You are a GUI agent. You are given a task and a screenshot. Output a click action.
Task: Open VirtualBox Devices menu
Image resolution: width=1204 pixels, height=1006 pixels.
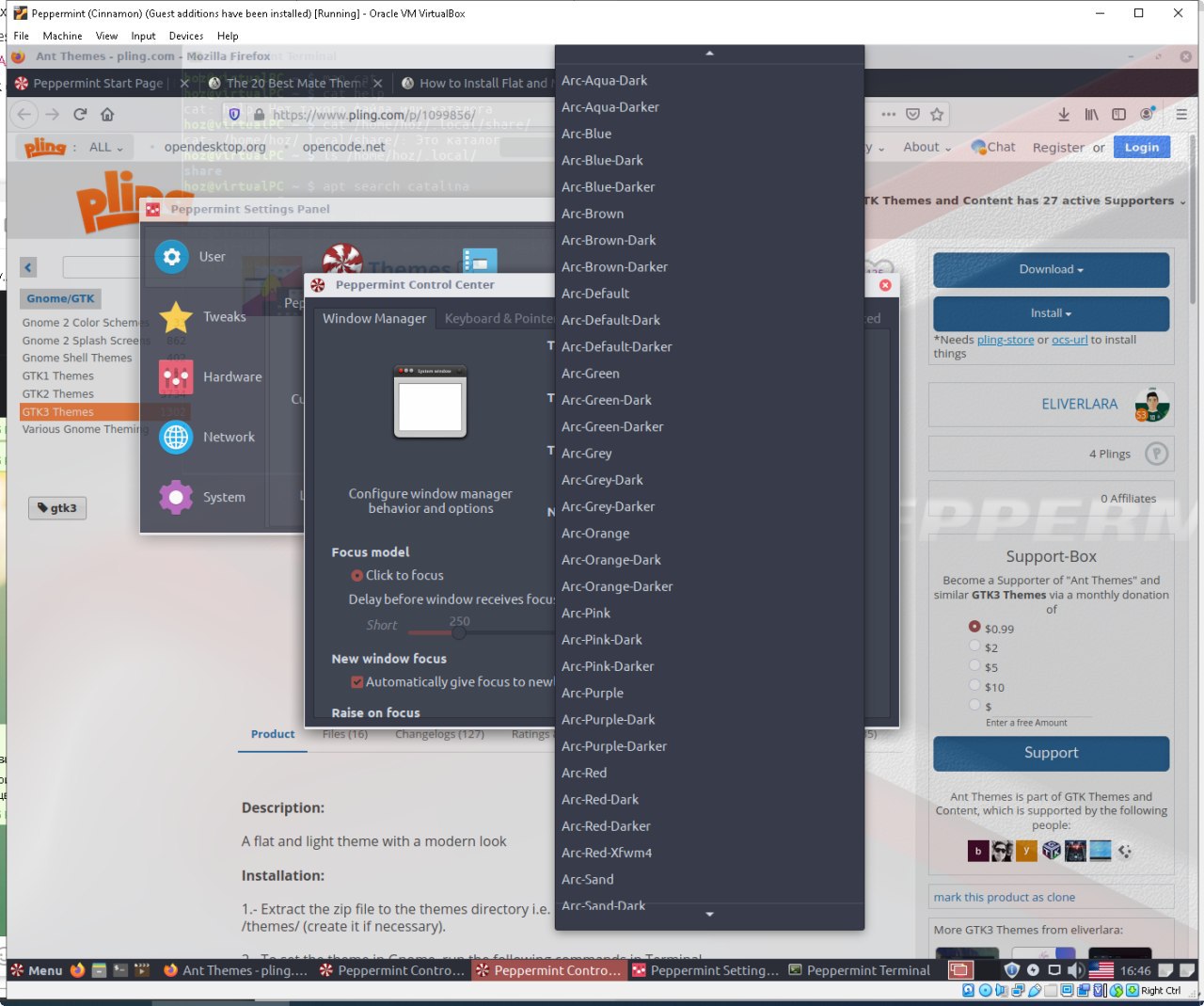coord(186,36)
